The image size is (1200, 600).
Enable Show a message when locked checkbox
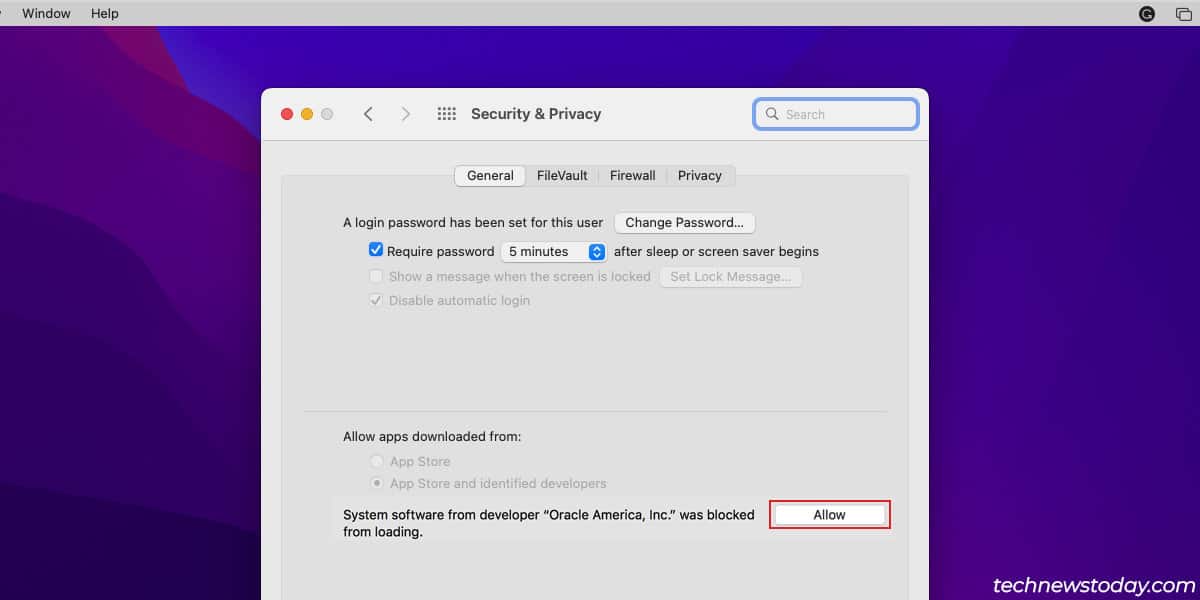(x=376, y=276)
